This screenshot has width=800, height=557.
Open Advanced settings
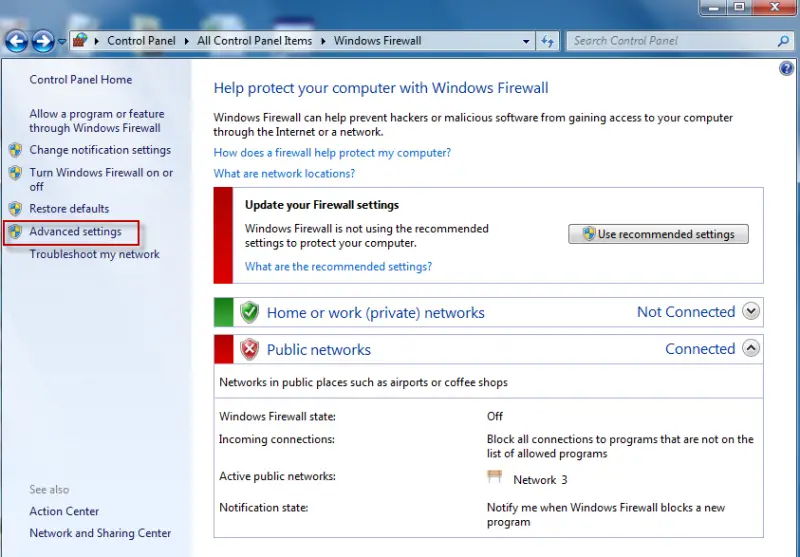pyautogui.click(x=75, y=232)
